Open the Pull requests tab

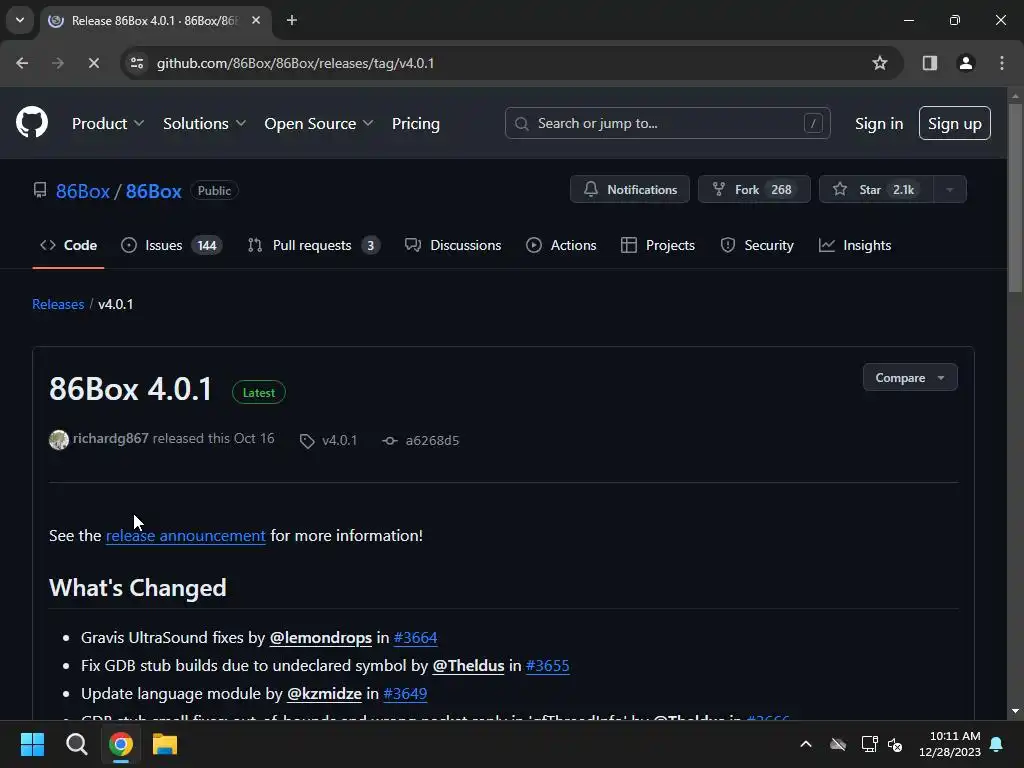(x=313, y=246)
